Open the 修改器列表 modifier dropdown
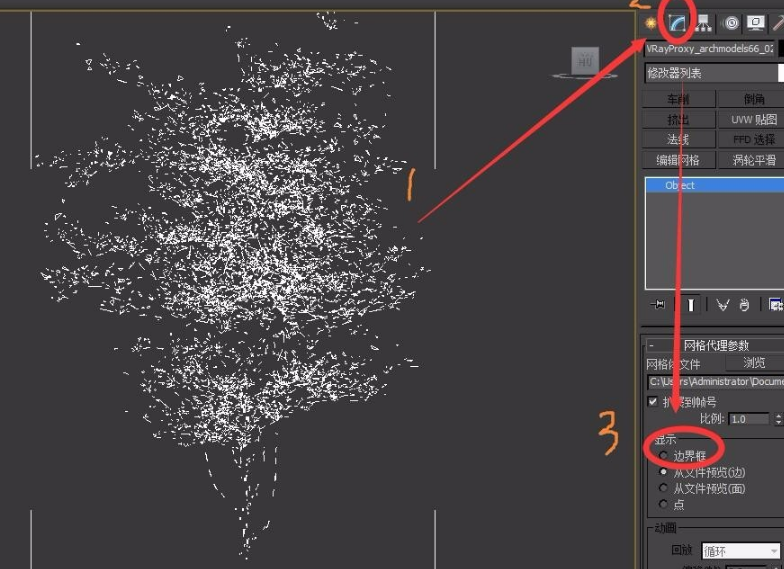784x569 pixels. click(x=714, y=73)
